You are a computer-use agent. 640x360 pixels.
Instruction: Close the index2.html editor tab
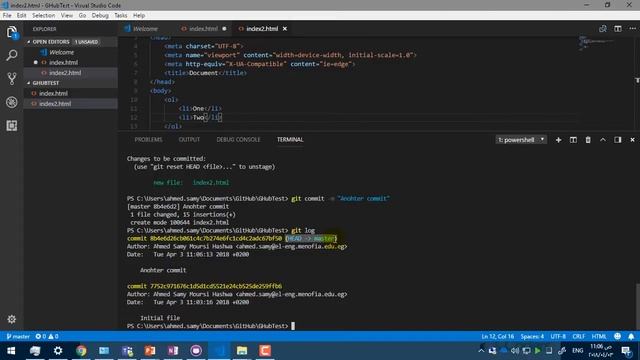285,29
